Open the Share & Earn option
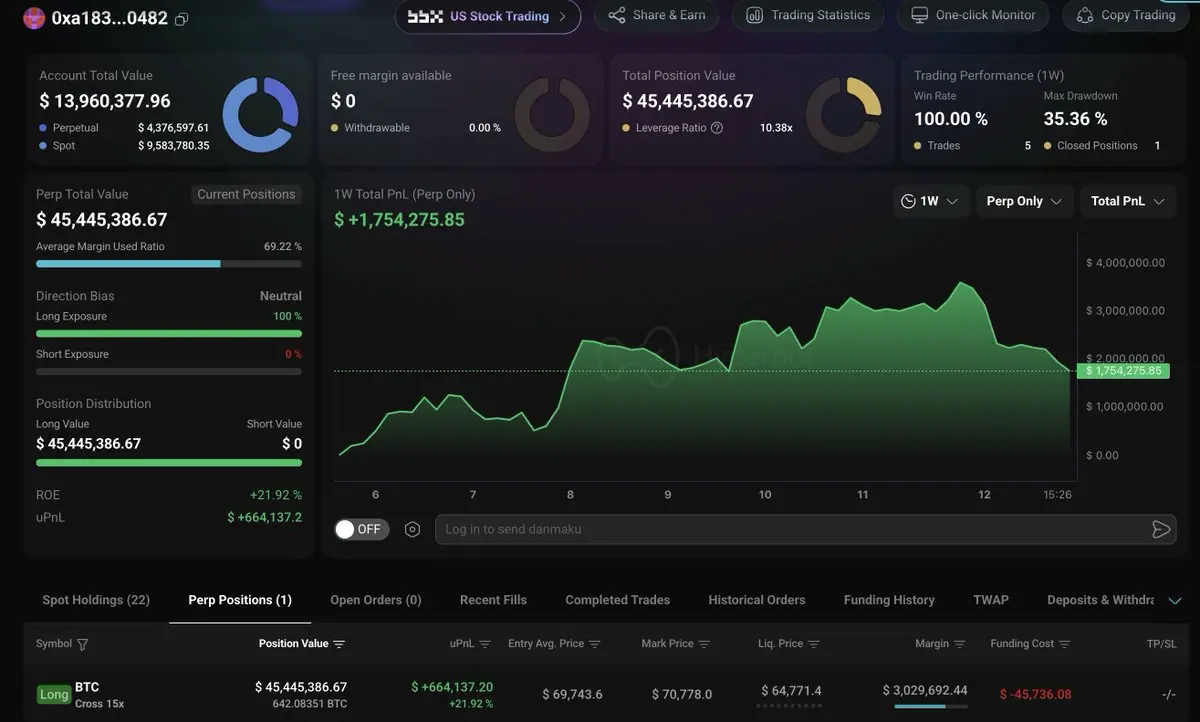Image resolution: width=1200 pixels, height=722 pixels. (x=657, y=15)
